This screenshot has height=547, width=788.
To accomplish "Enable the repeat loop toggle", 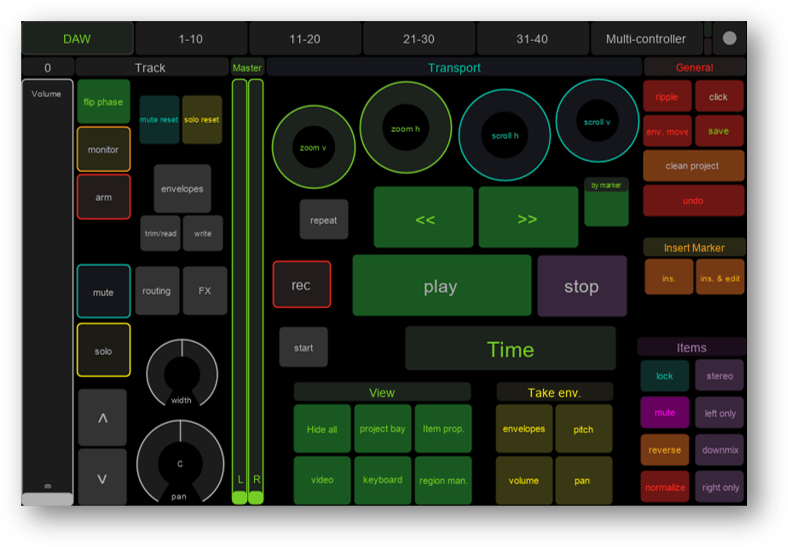I will (324, 219).
